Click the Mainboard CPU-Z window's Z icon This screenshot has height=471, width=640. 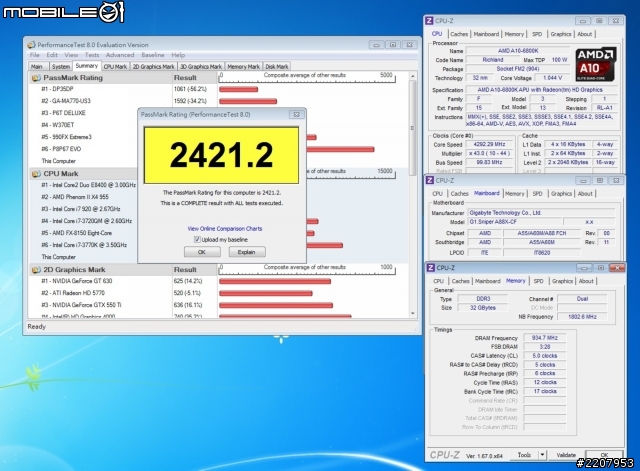[430, 180]
